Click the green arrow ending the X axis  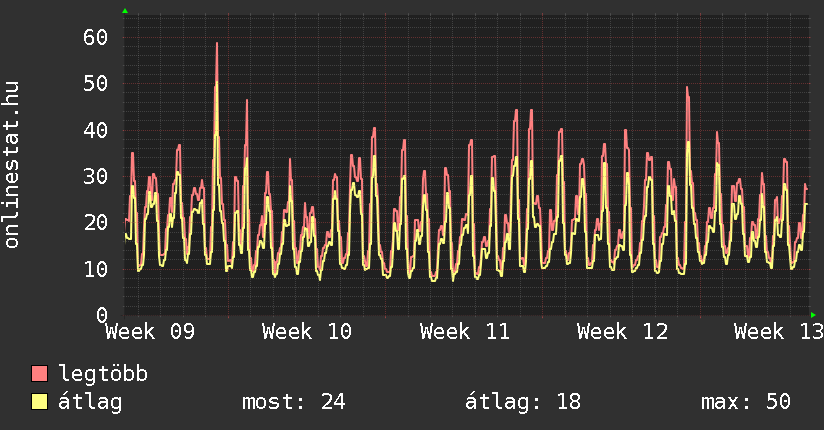813,315
